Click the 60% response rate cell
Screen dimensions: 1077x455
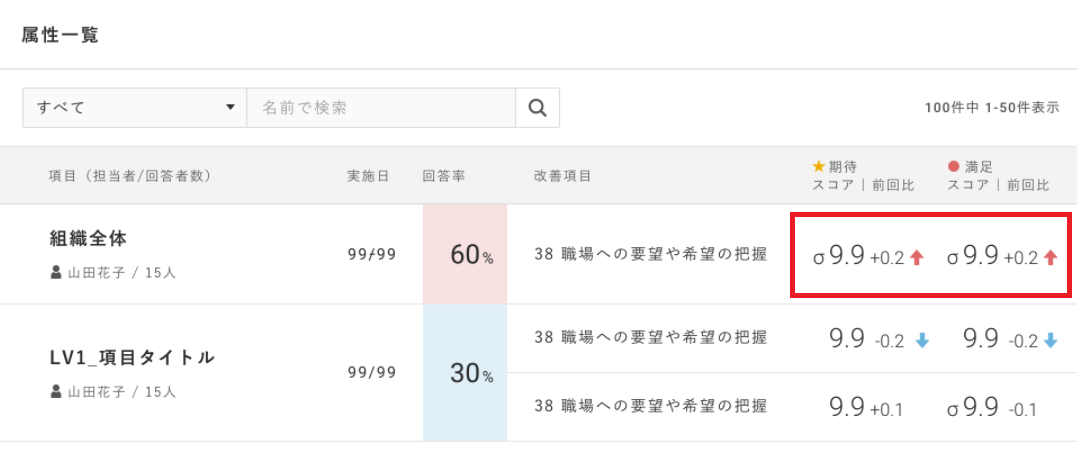click(465, 255)
